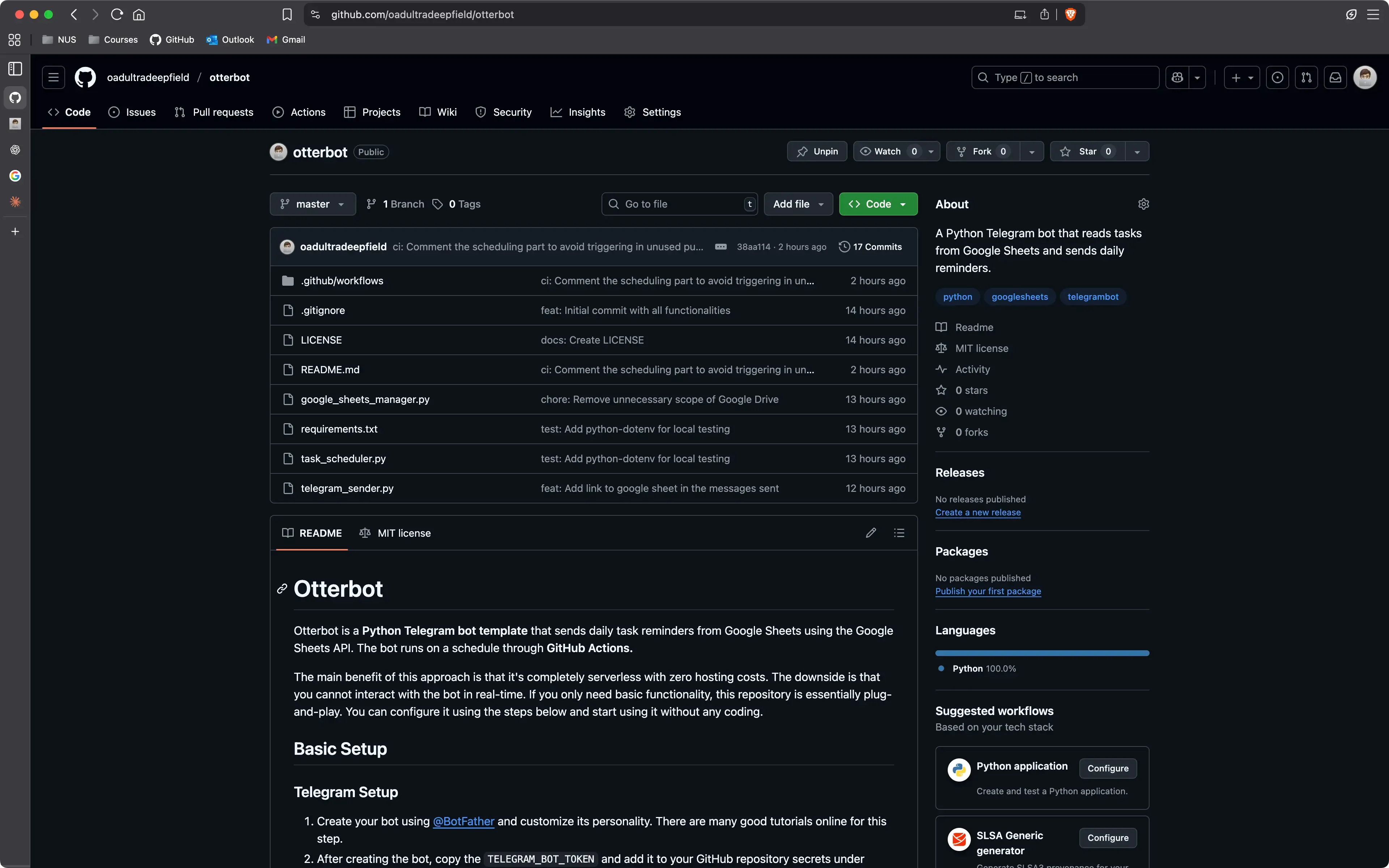The image size is (1389, 868).
Task: Open README outline with the list icon
Action: tap(899, 533)
